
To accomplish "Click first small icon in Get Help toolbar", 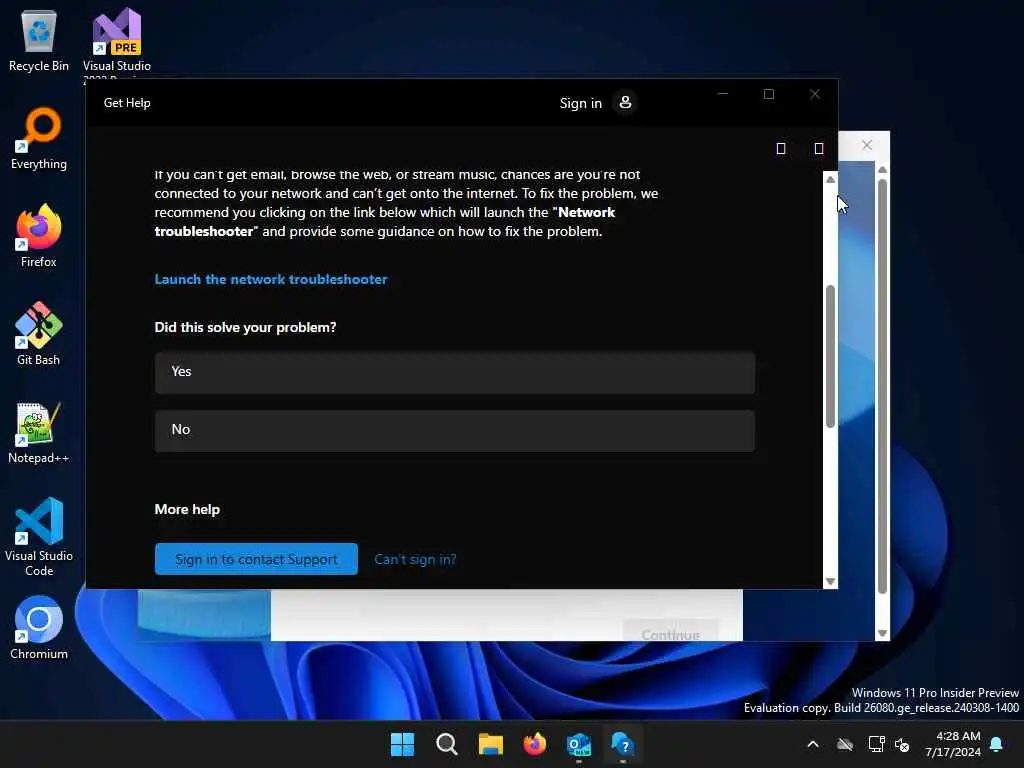I will point(780,149).
